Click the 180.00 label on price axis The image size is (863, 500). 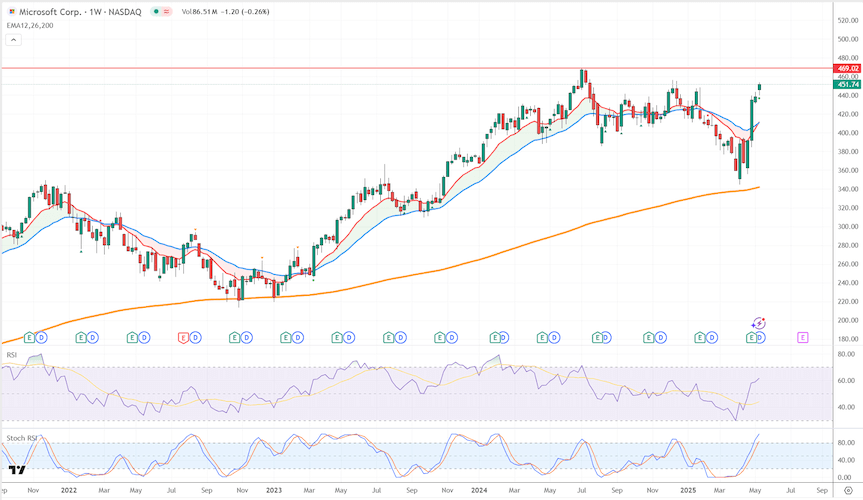(848, 339)
